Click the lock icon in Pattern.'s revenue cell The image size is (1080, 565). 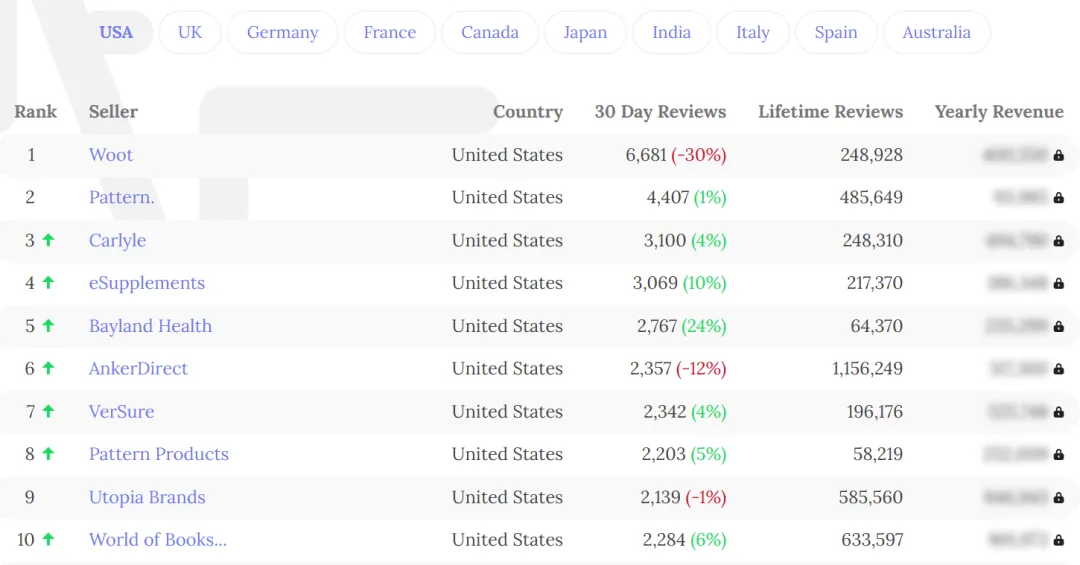pyautogui.click(x=1059, y=198)
